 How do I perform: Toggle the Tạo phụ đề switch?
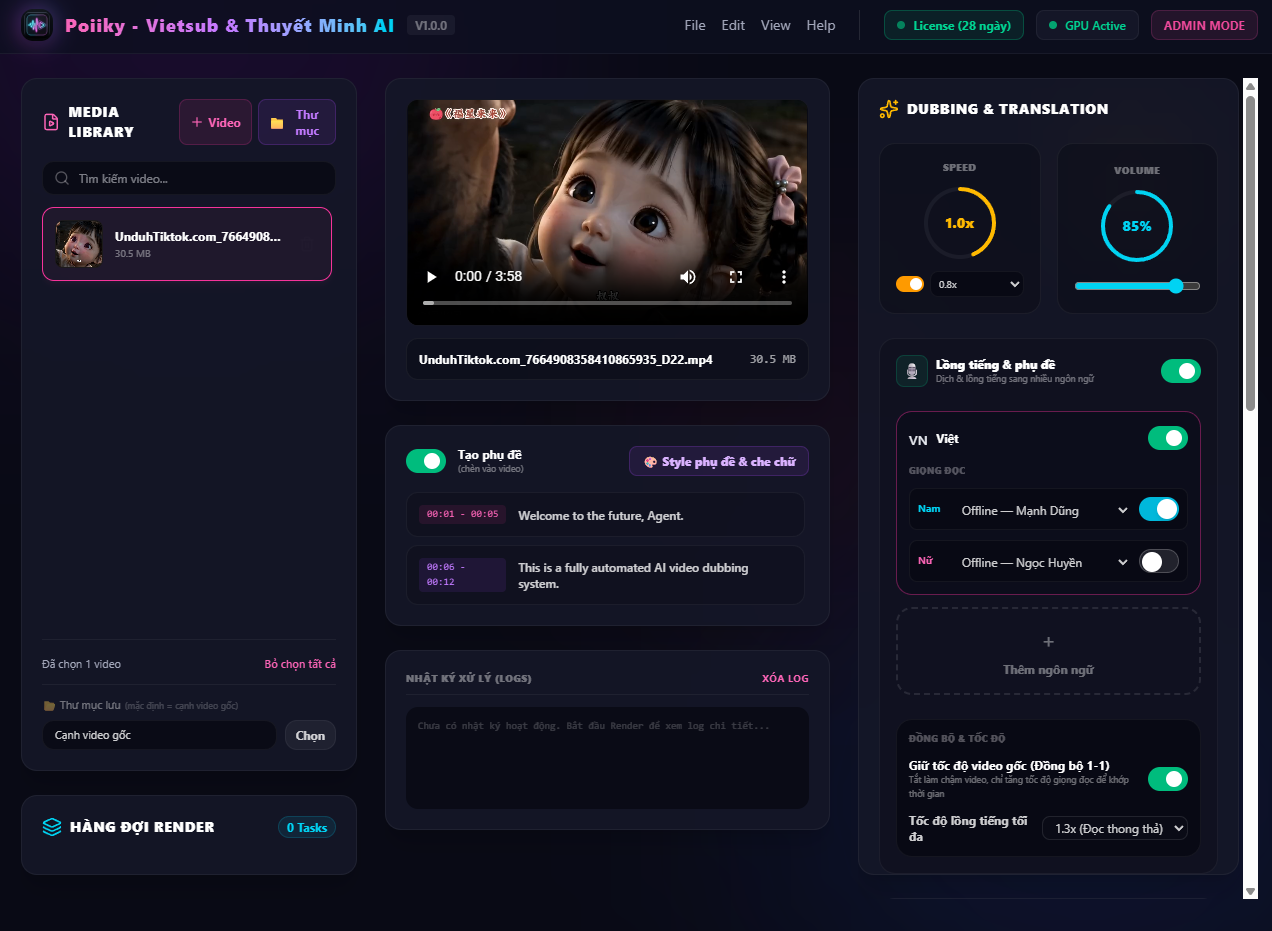point(426,461)
